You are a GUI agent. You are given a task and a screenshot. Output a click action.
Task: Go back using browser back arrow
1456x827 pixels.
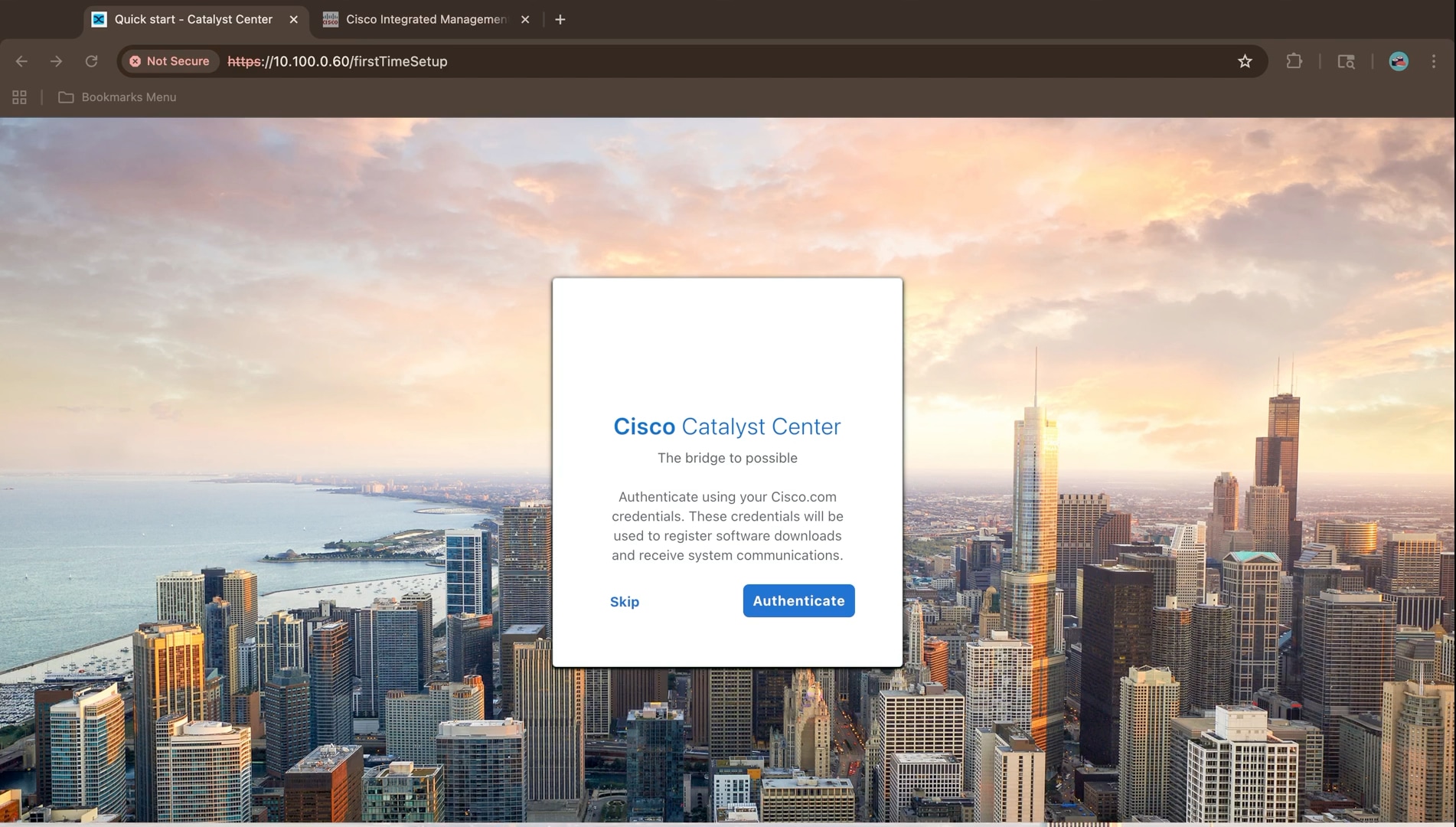point(21,61)
